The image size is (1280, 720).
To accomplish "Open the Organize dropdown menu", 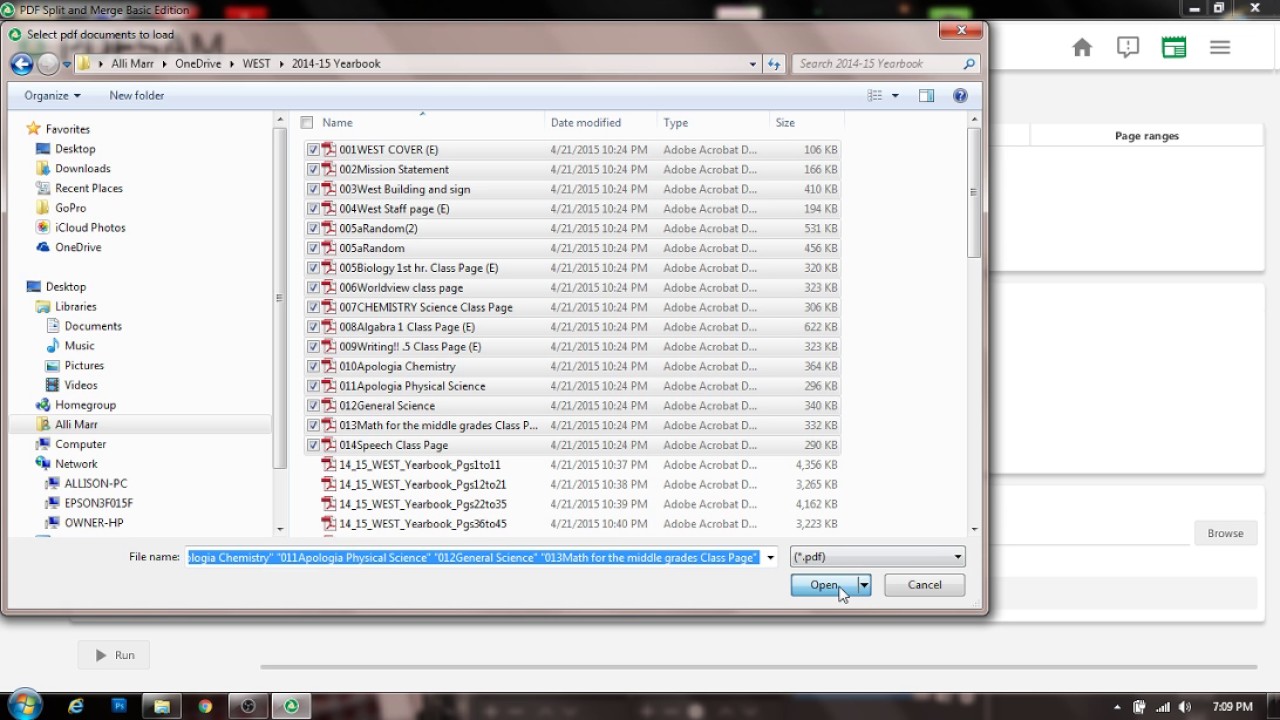I will pyautogui.click(x=52, y=96).
